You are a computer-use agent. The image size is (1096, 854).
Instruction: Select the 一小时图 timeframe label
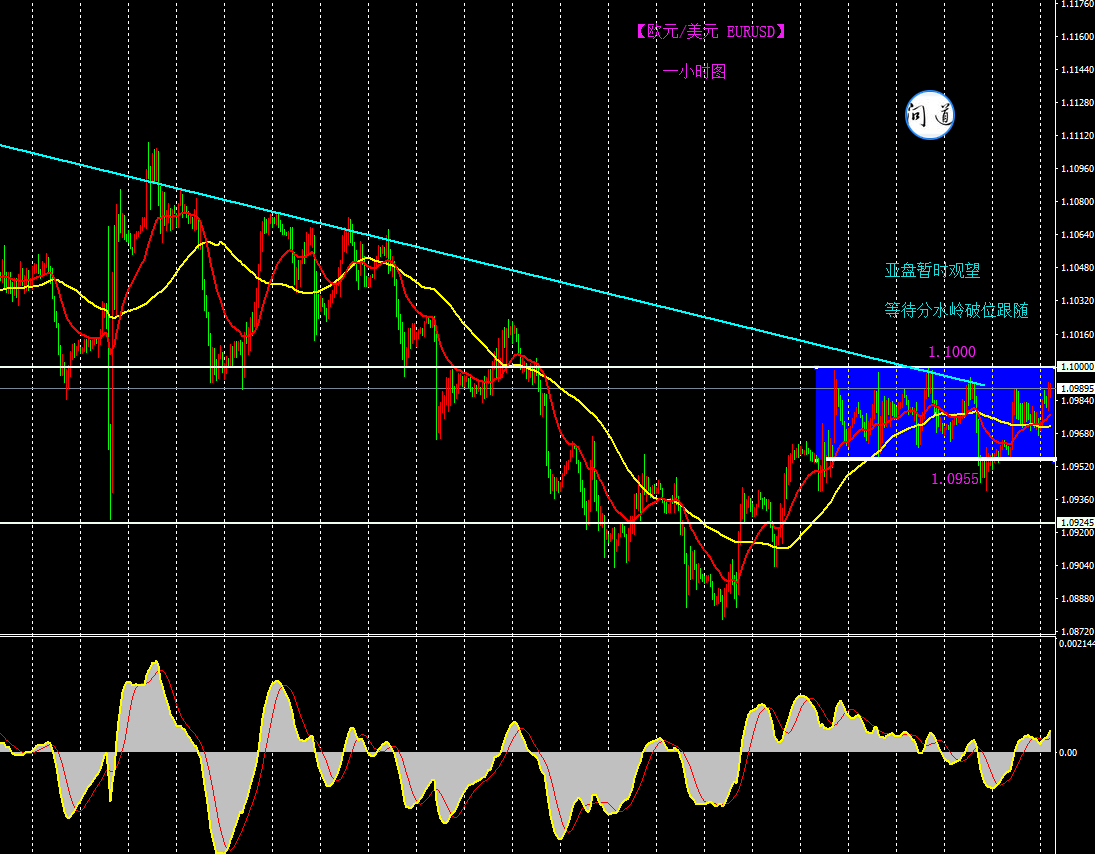tap(694, 71)
